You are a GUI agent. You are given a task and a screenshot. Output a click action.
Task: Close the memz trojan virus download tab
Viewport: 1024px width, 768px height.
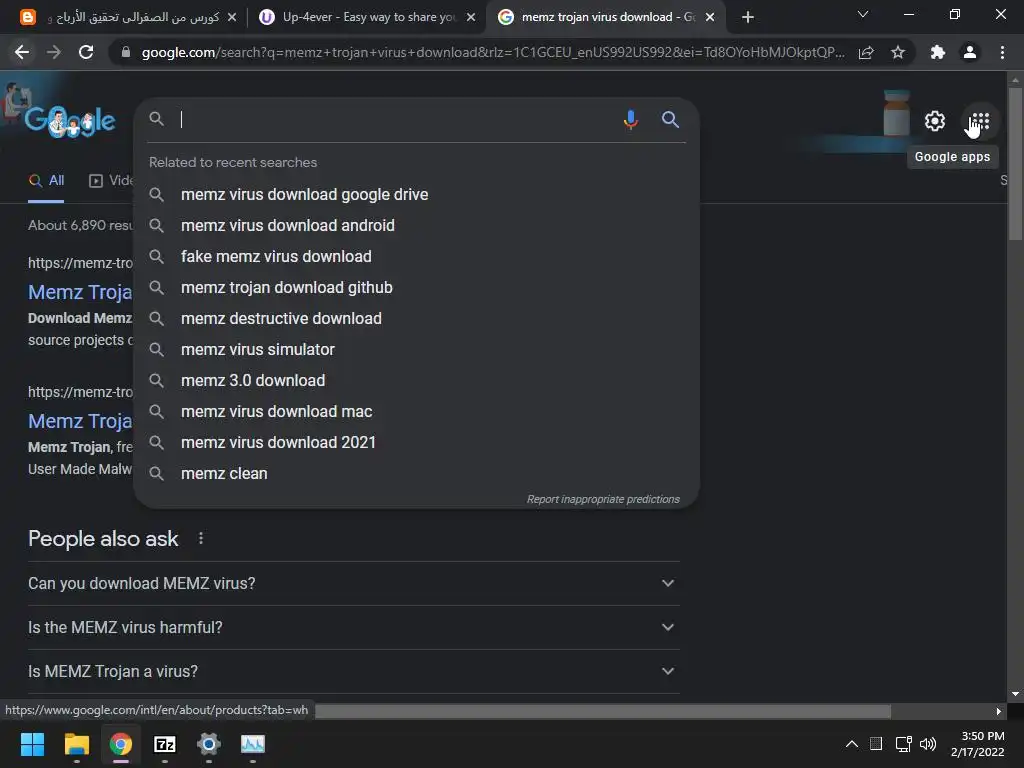click(710, 17)
